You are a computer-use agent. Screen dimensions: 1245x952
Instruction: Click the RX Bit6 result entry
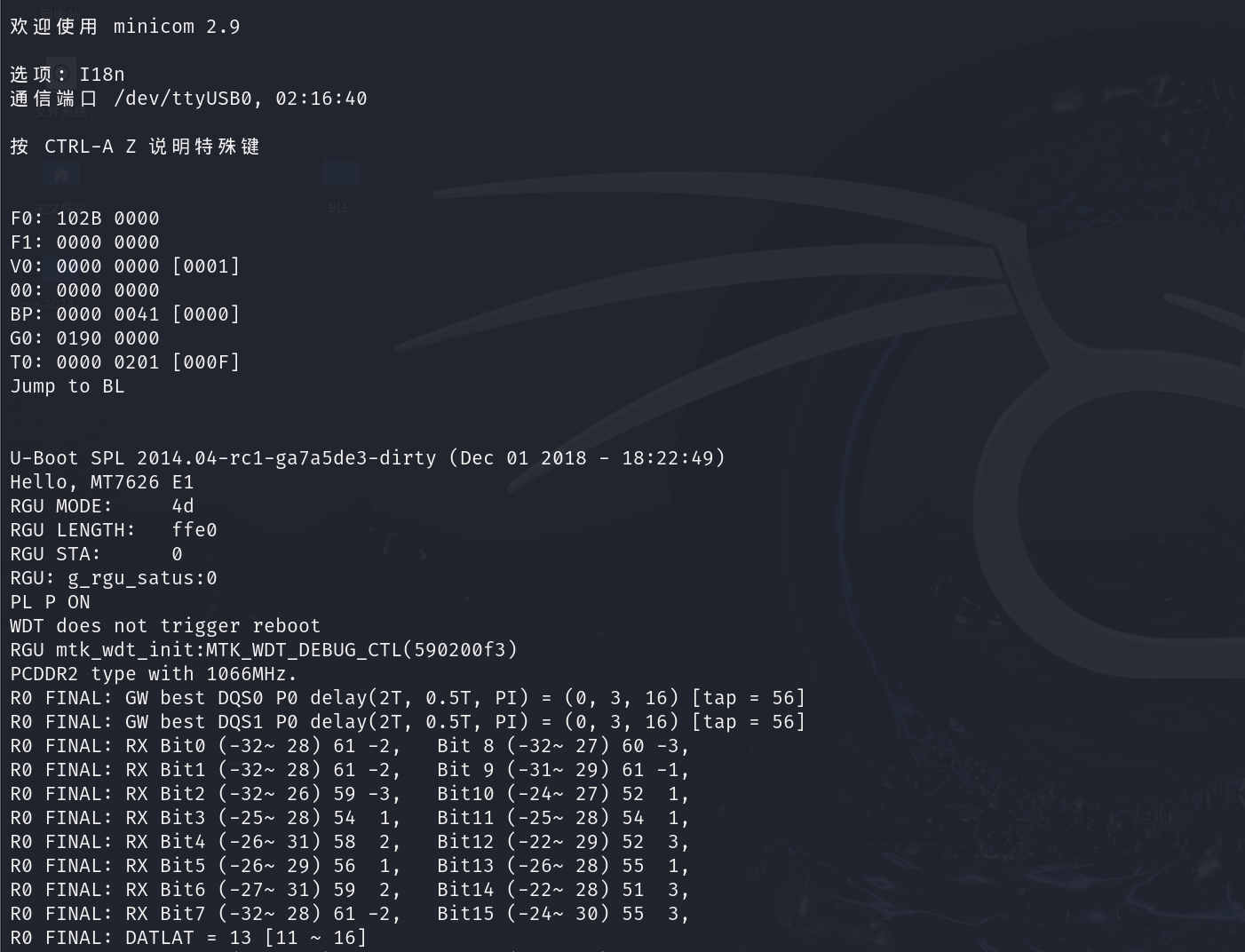coord(263,890)
